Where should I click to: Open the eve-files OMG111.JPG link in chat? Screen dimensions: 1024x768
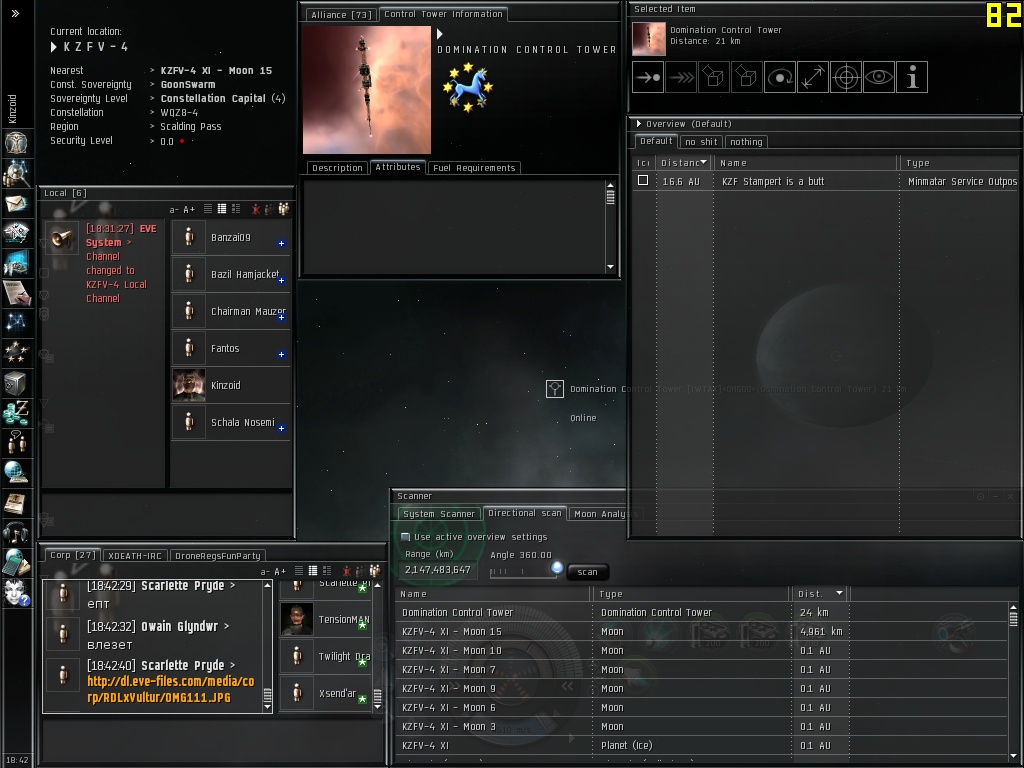[x=170, y=689]
